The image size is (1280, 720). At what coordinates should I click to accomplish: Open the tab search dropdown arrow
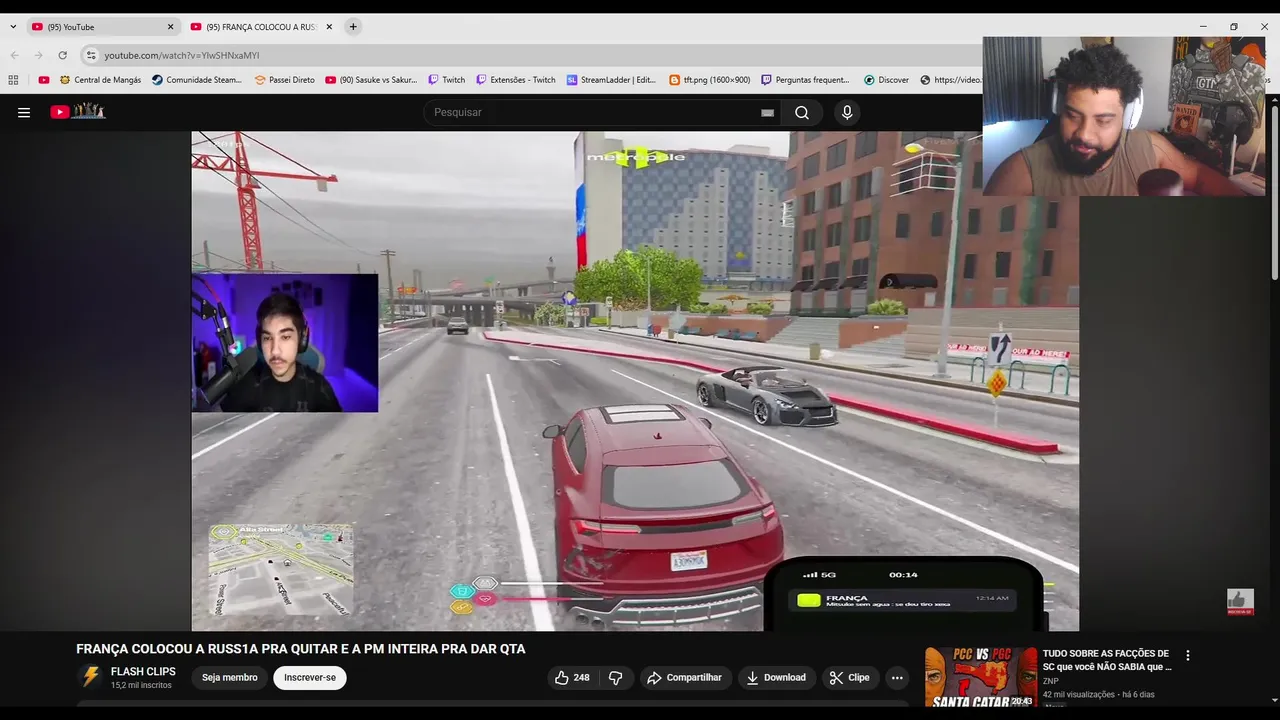coord(13,27)
